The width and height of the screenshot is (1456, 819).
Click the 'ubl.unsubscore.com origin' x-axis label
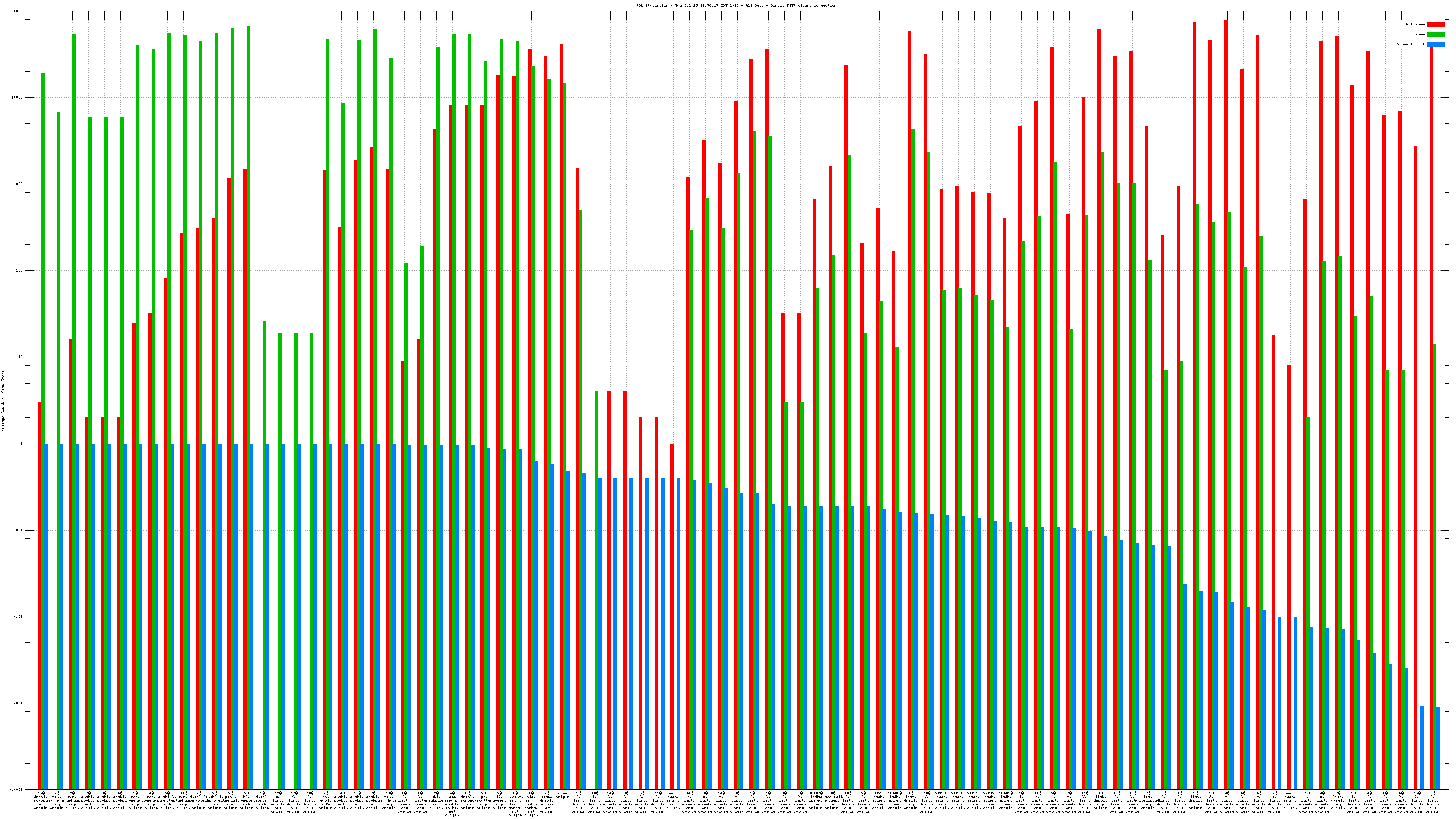coord(436,800)
